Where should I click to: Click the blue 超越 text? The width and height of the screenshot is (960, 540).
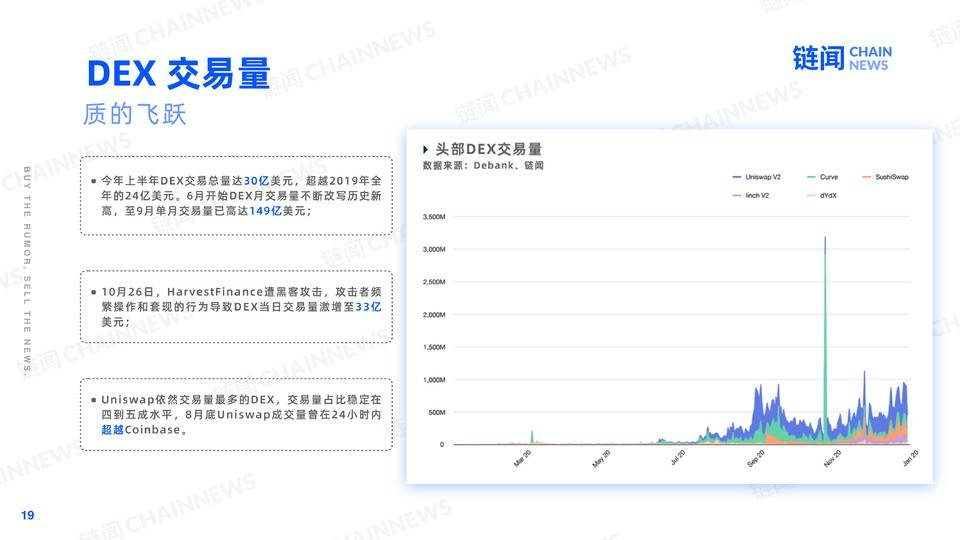113,430
